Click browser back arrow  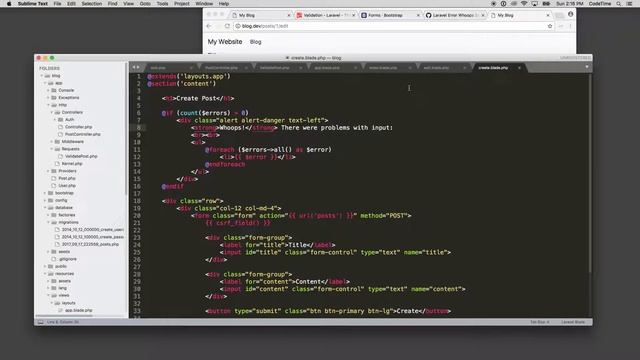[x=209, y=26]
